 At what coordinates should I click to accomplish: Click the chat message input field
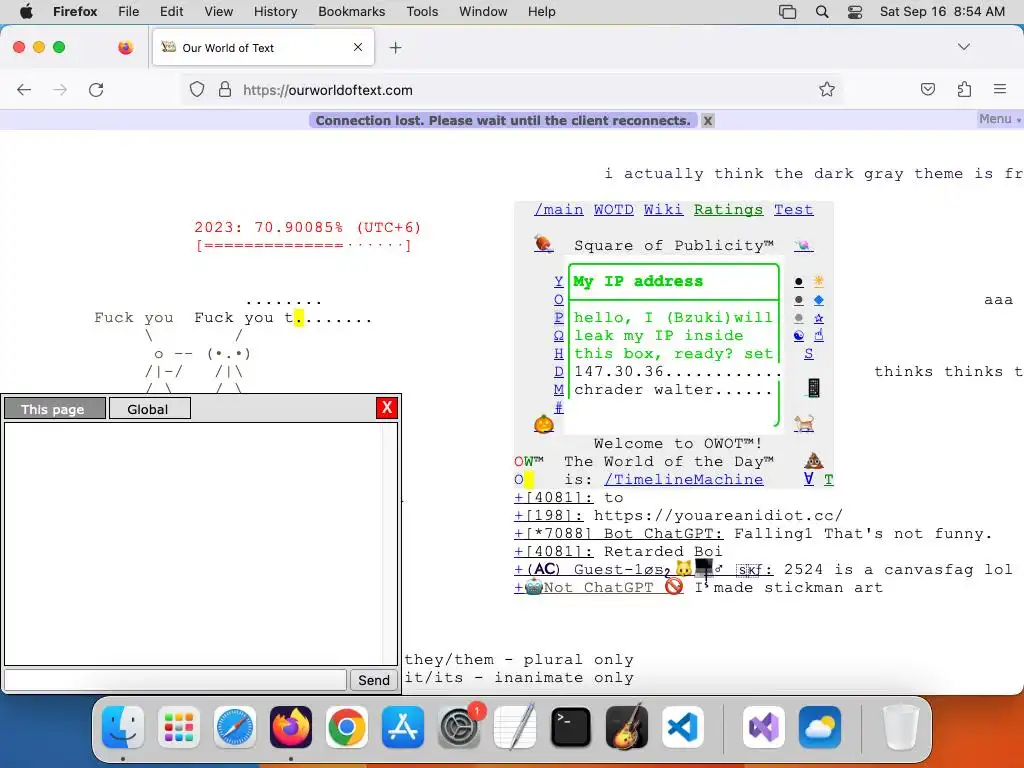click(x=175, y=680)
